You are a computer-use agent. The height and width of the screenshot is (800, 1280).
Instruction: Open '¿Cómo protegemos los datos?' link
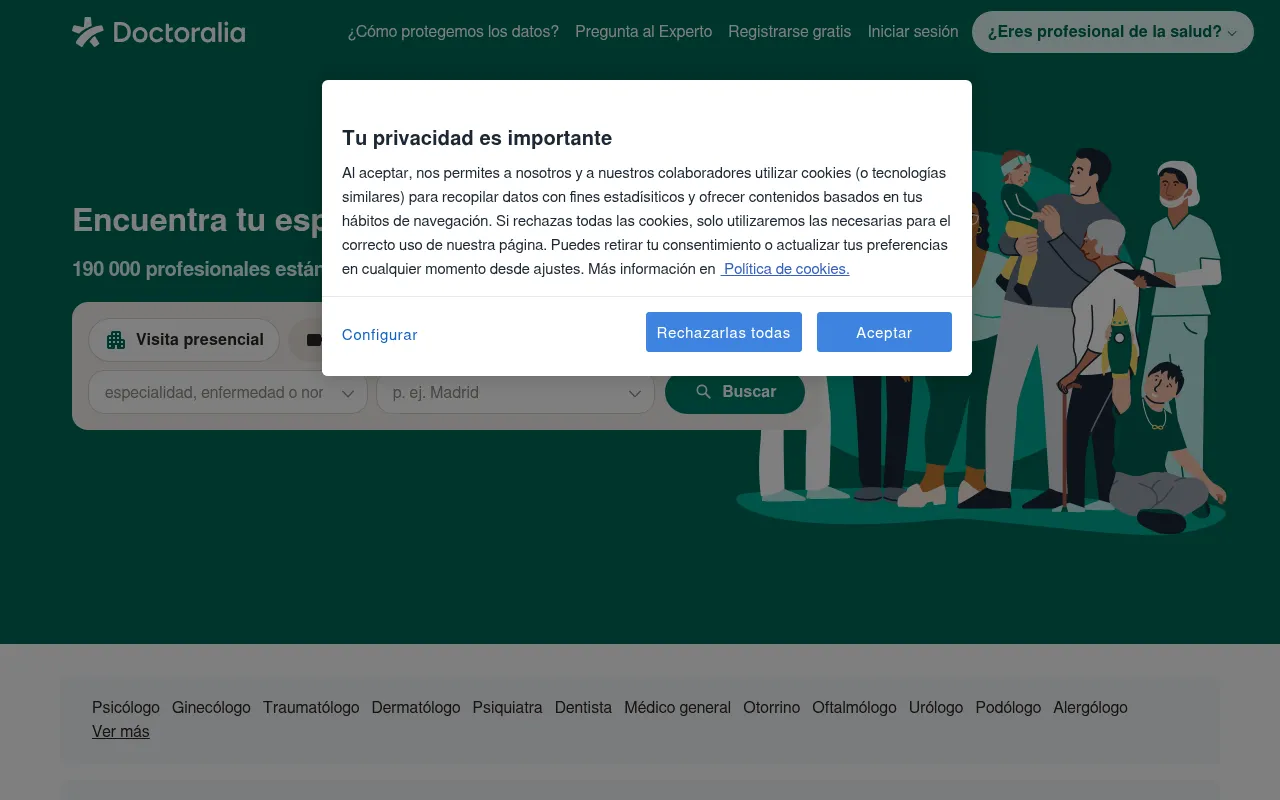[x=453, y=32]
